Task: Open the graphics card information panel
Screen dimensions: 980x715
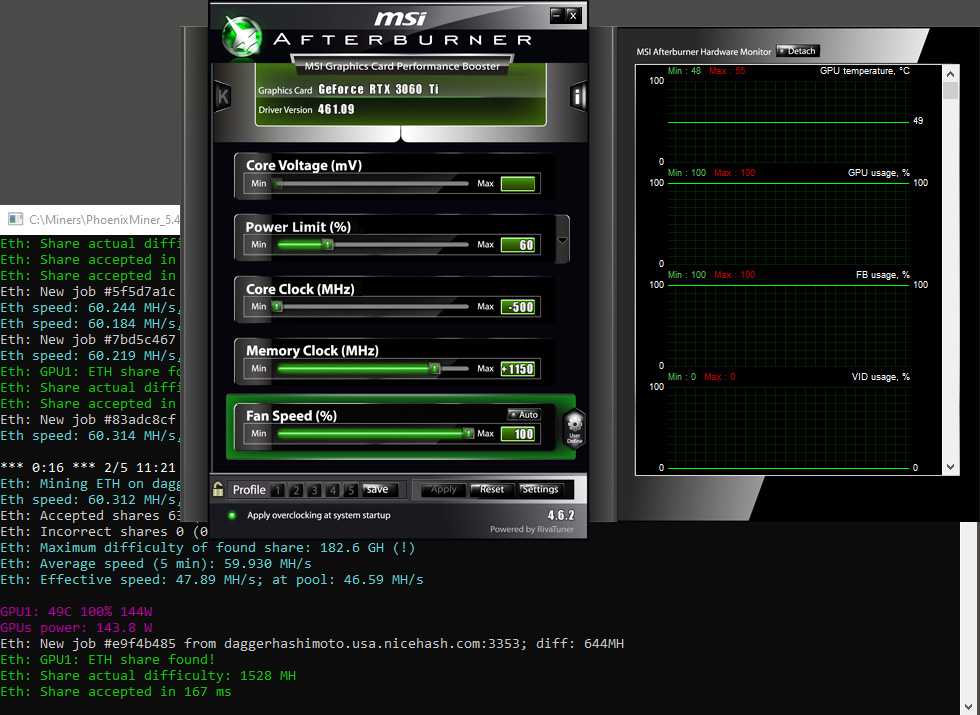Action: [578, 96]
